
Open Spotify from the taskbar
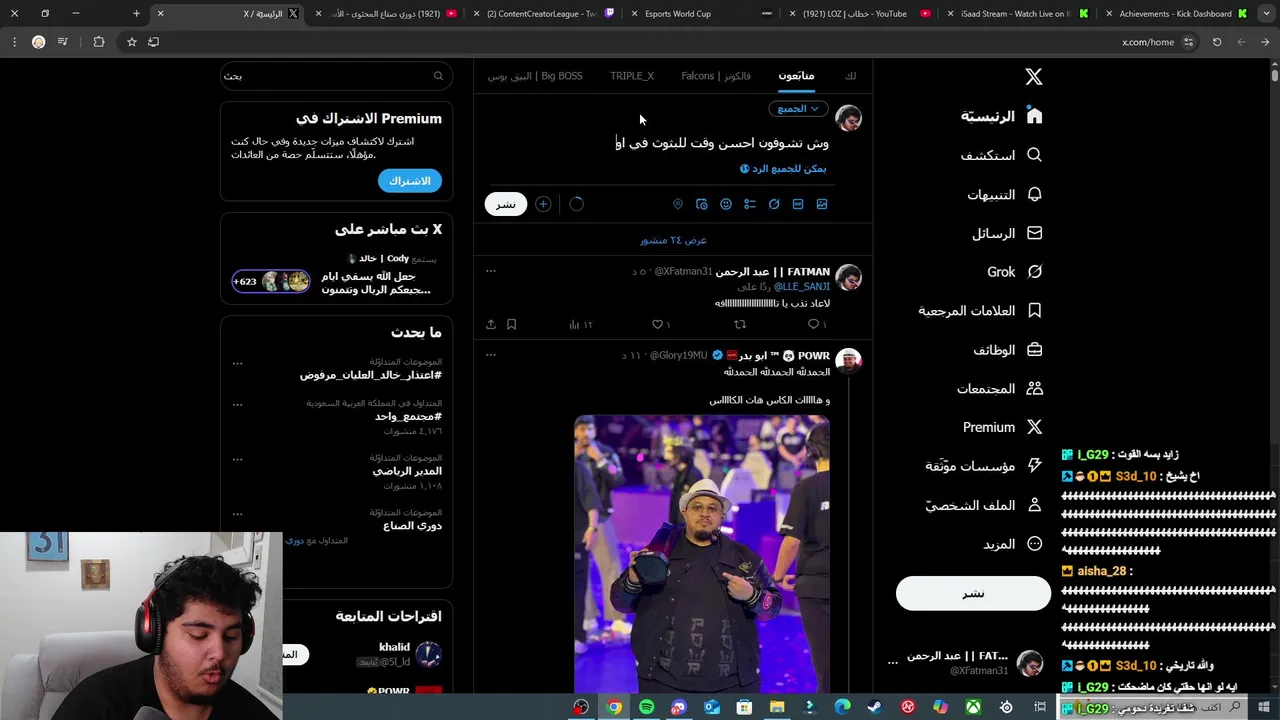(646, 707)
